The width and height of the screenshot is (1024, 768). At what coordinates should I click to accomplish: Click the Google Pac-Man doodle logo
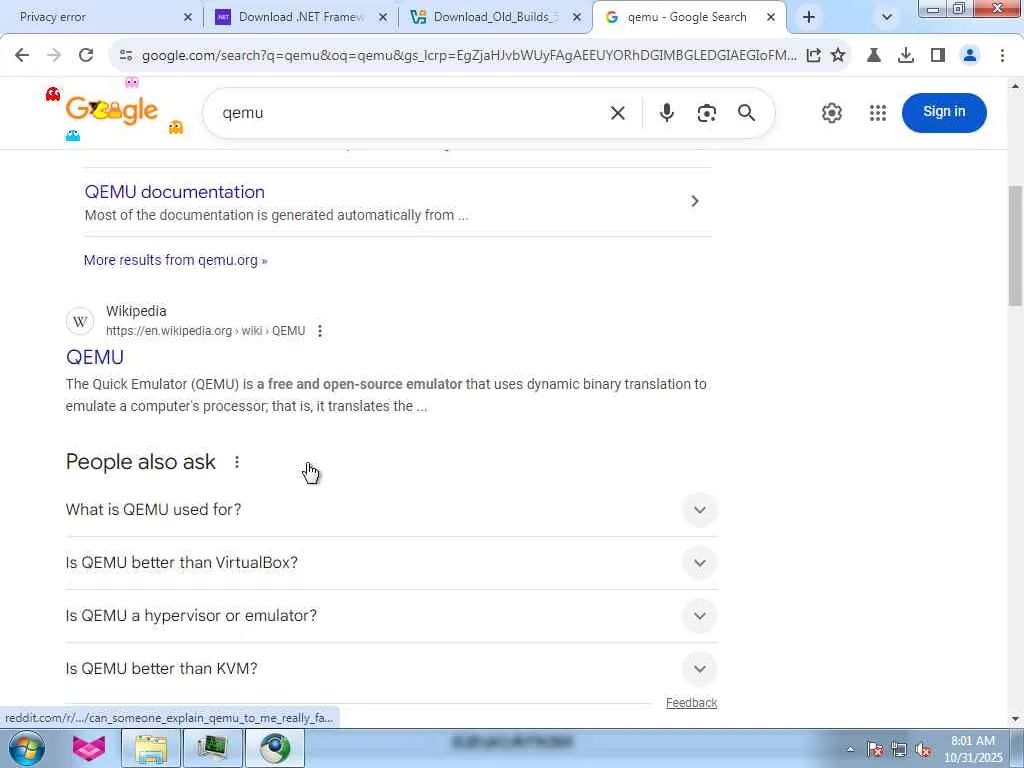[112, 110]
